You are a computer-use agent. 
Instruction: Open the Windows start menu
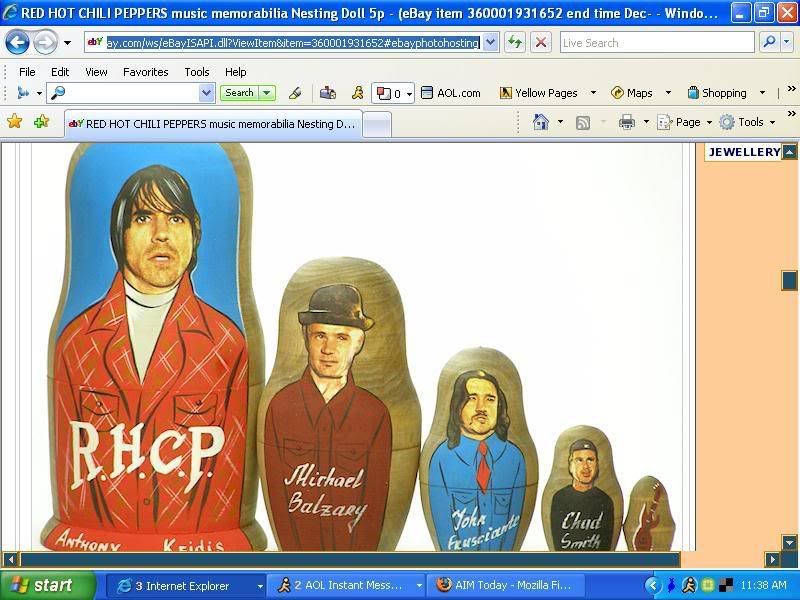tap(48, 585)
